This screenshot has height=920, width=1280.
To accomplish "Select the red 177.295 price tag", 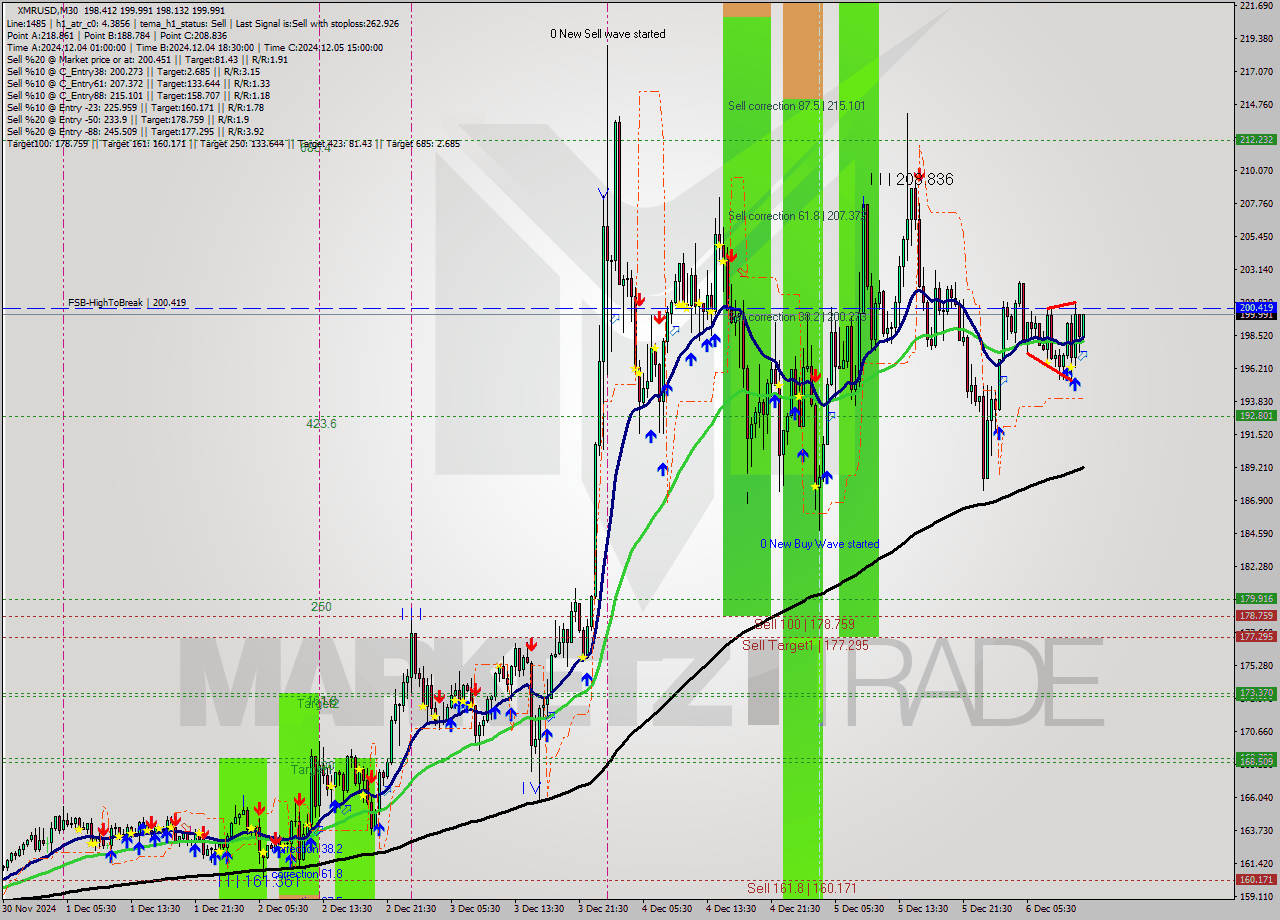I will (x=1256, y=637).
